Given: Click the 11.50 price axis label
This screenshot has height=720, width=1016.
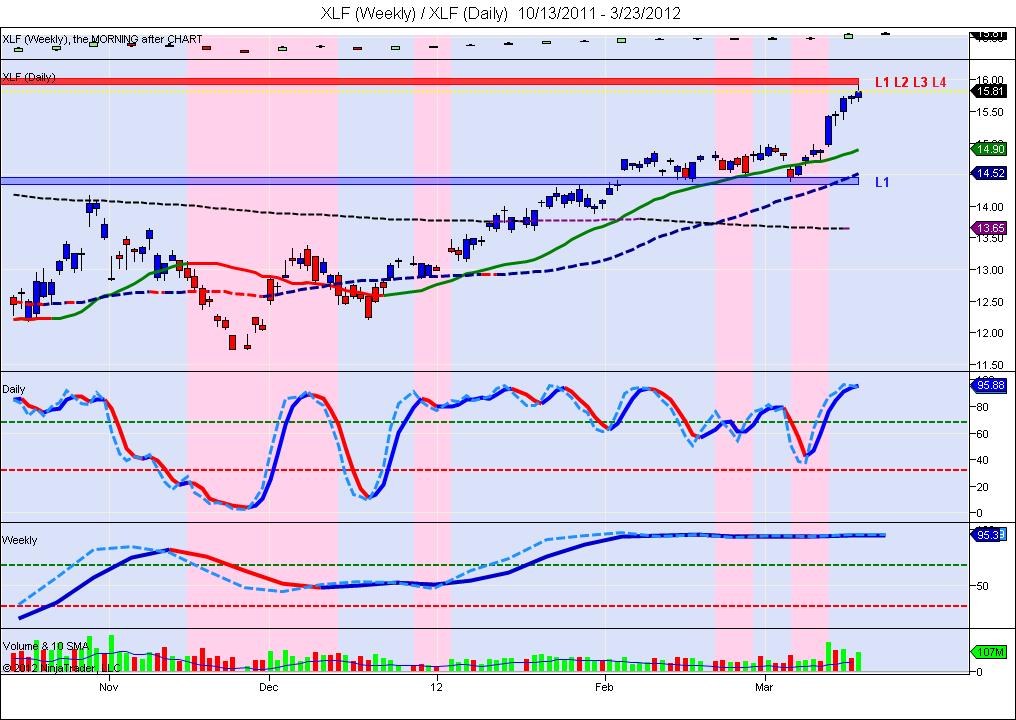Looking at the screenshot, I should click(x=991, y=365).
